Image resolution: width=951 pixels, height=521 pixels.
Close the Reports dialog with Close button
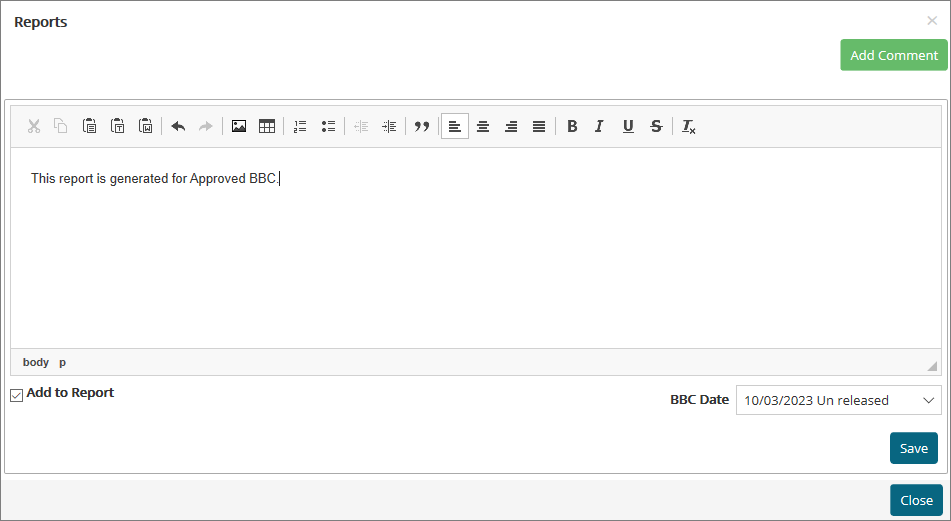pyautogui.click(x=915, y=500)
